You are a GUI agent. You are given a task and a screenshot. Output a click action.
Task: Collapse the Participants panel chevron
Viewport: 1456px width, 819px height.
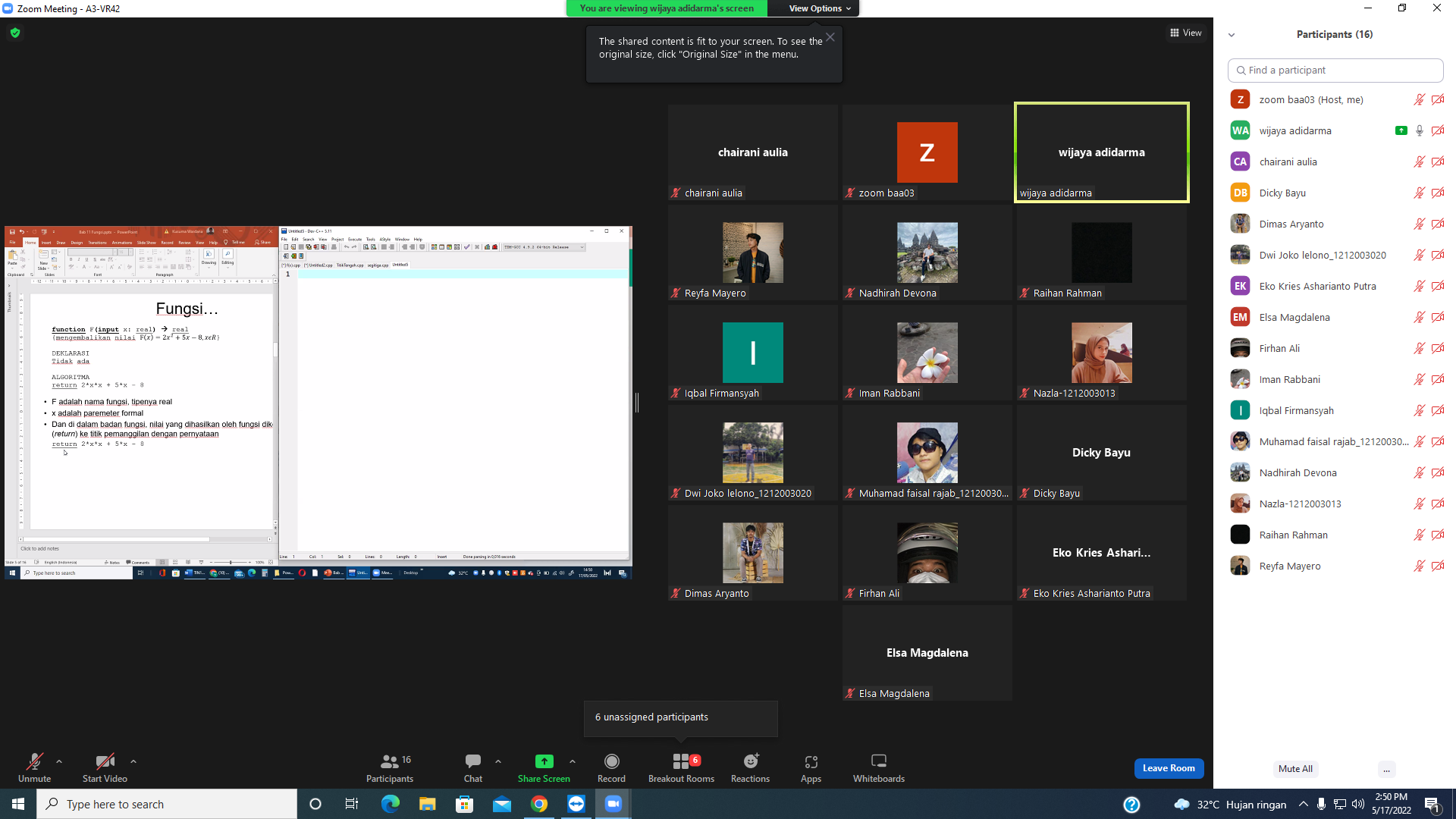click(x=1232, y=35)
